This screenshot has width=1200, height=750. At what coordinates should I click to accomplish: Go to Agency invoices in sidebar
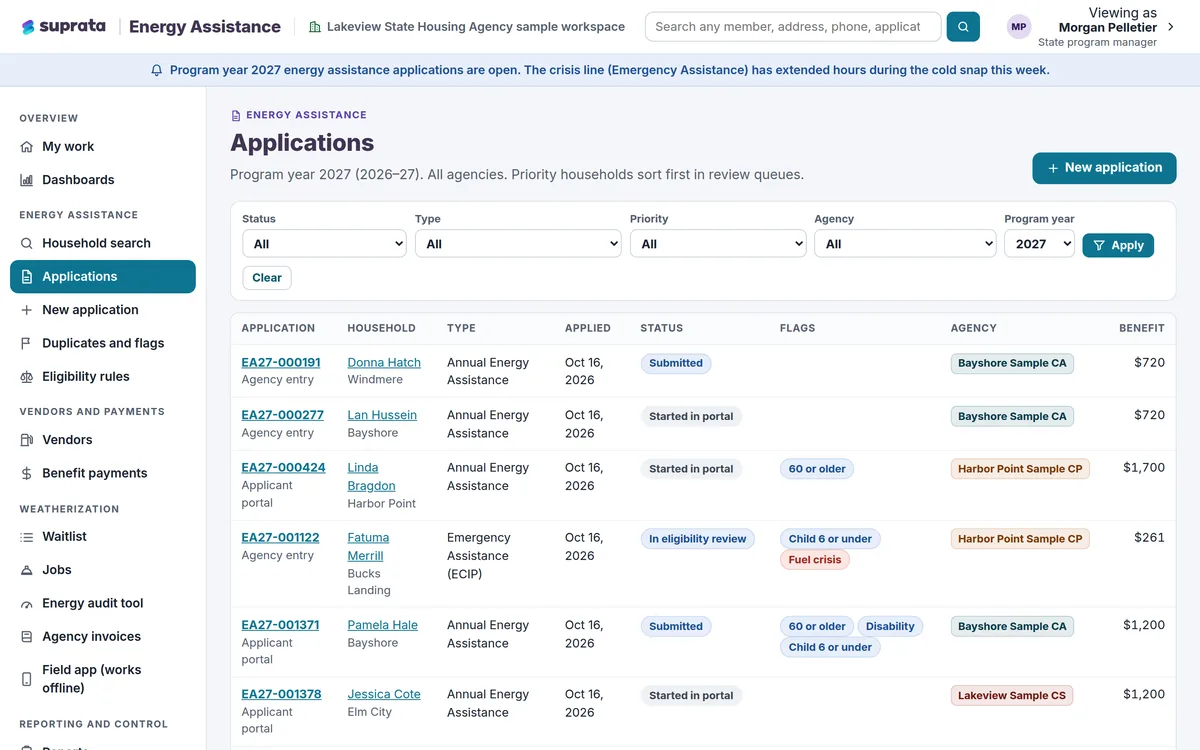103,637
